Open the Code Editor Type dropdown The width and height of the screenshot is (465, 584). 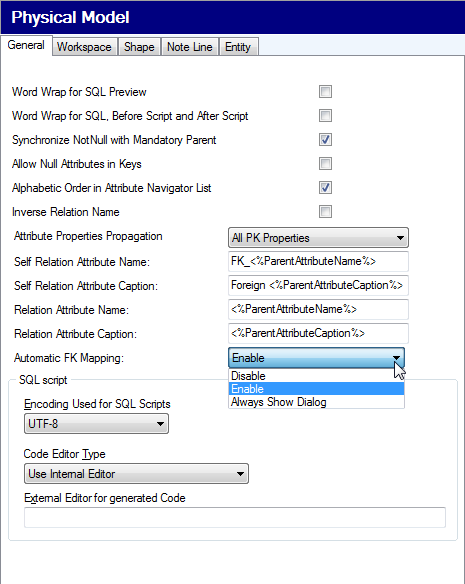click(136, 474)
